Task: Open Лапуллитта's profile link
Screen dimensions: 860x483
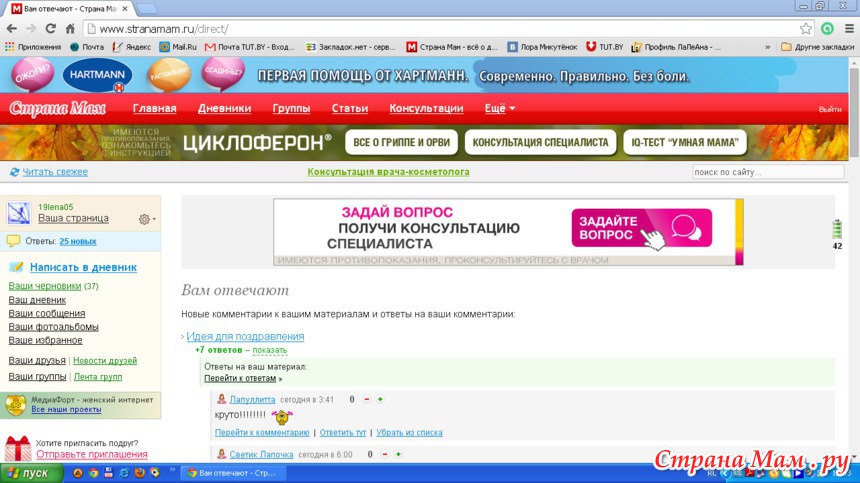Action: click(252, 400)
